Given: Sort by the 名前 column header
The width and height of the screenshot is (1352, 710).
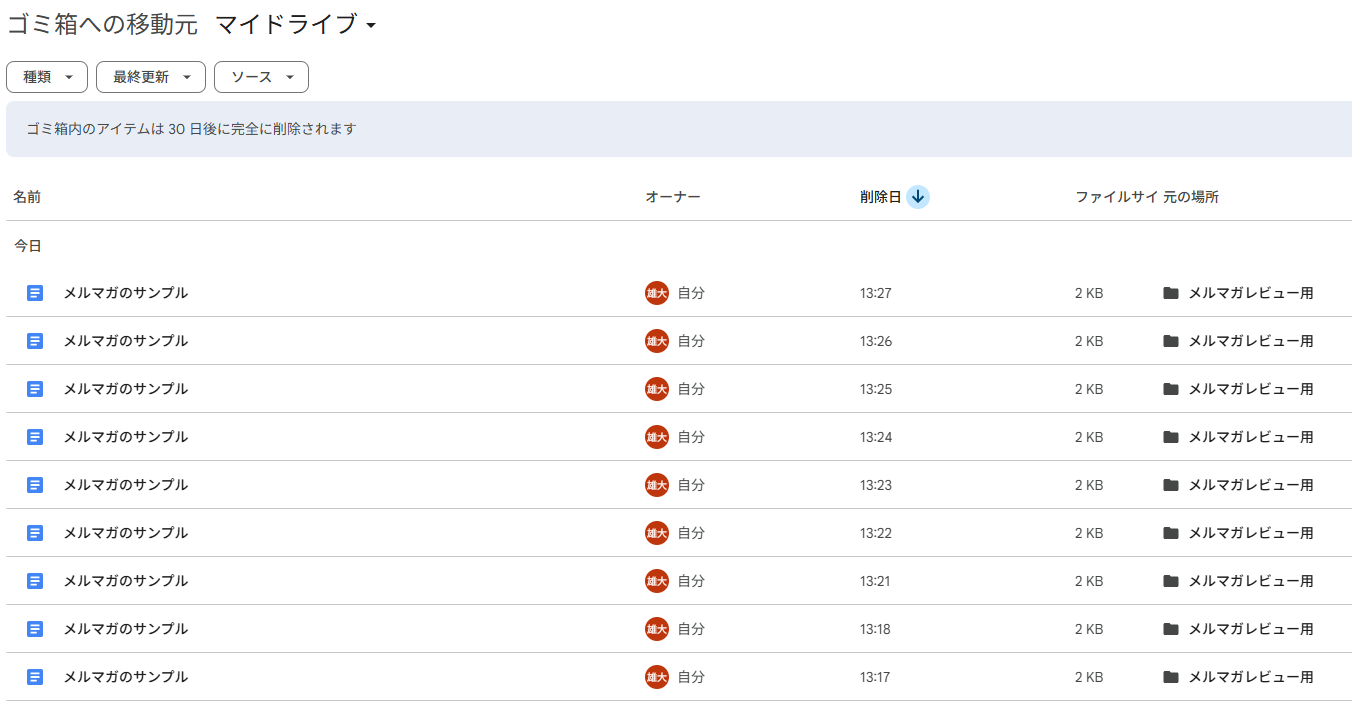Looking at the screenshot, I should [x=27, y=197].
